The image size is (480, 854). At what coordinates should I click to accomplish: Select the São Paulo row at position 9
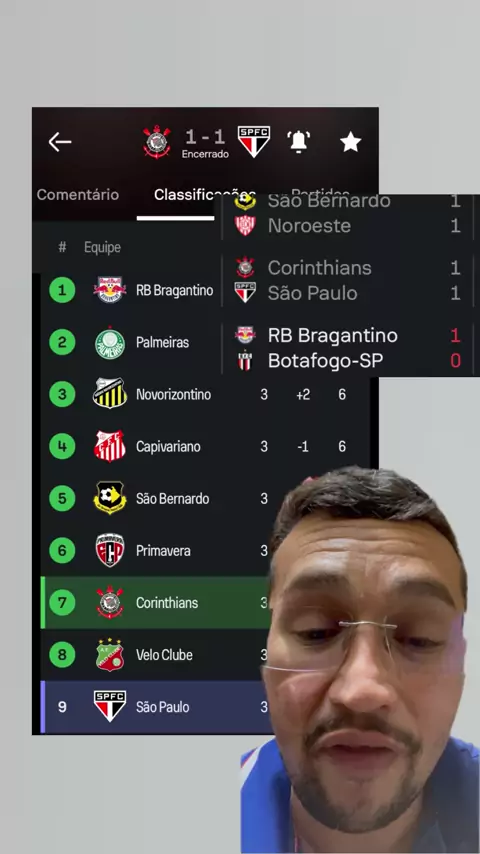(156, 706)
